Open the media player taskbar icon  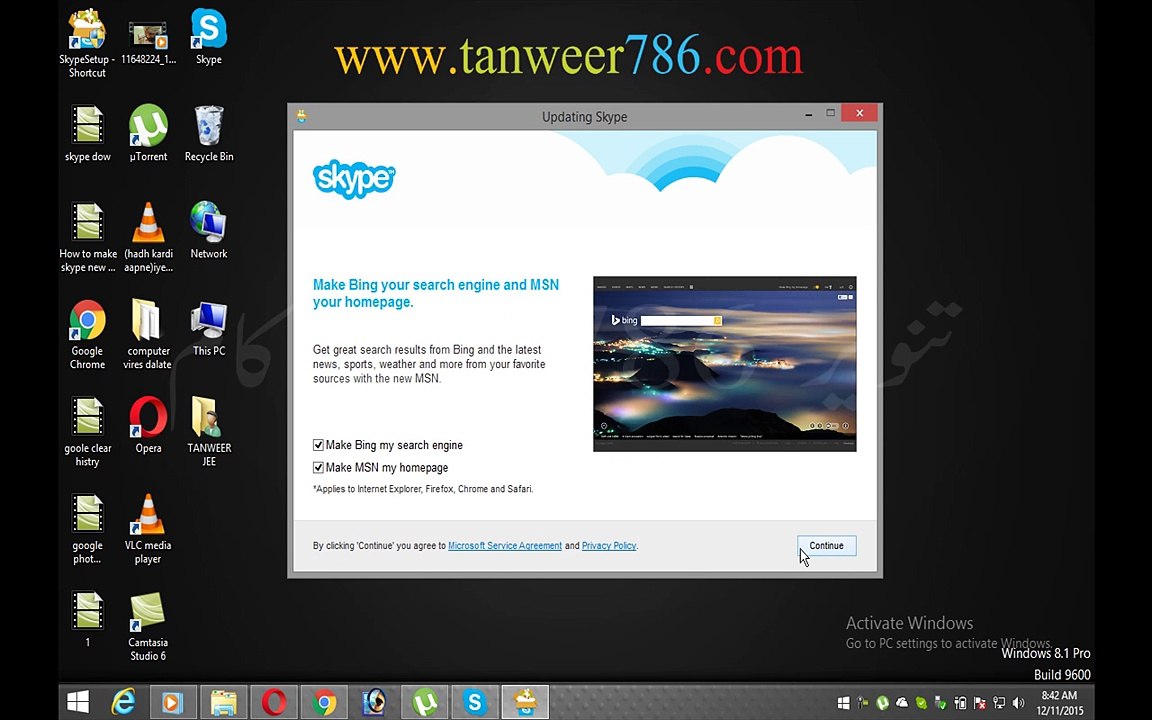pos(173,702)
